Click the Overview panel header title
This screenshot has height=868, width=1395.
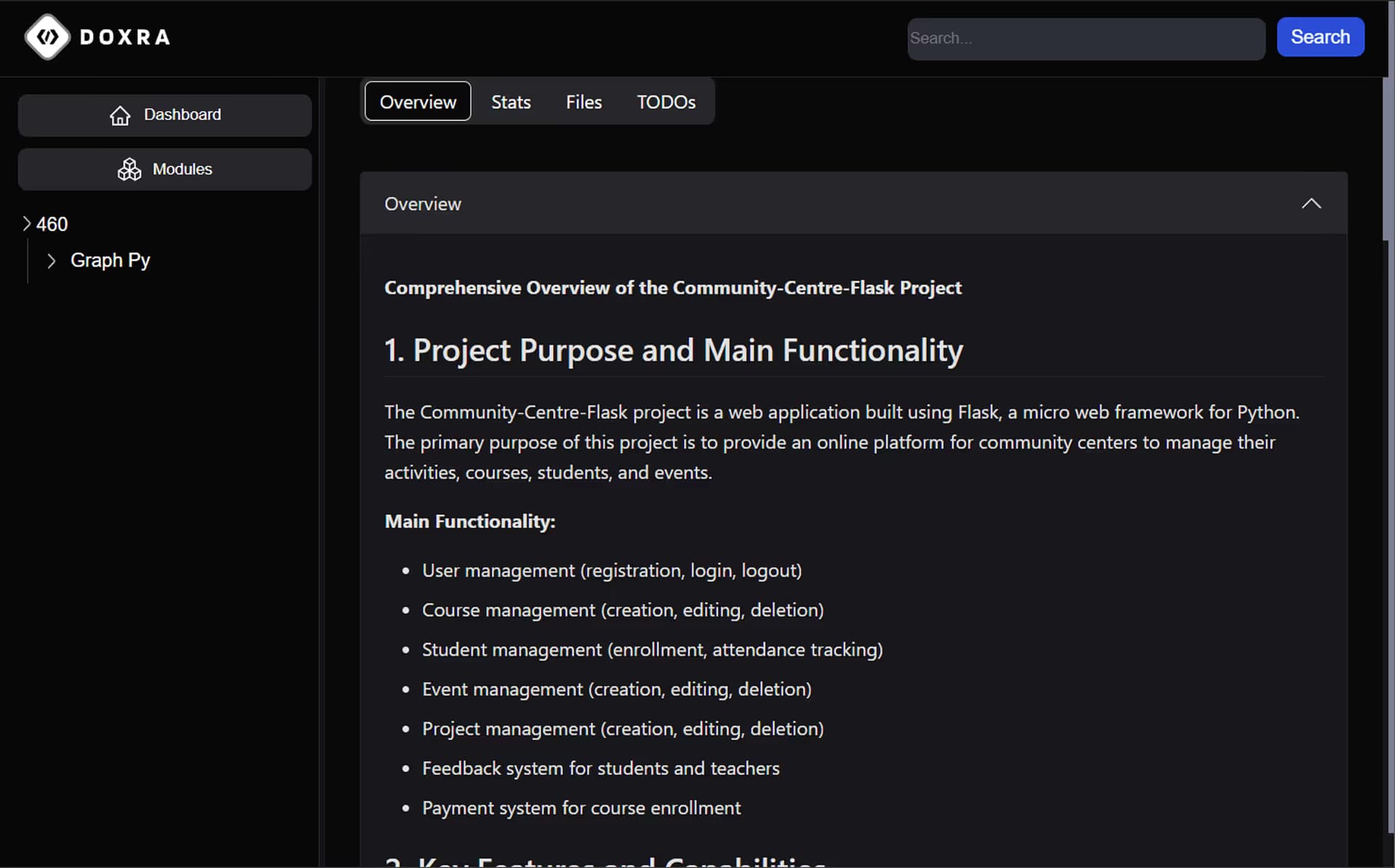pyautogui.click(x=422, y=204)
